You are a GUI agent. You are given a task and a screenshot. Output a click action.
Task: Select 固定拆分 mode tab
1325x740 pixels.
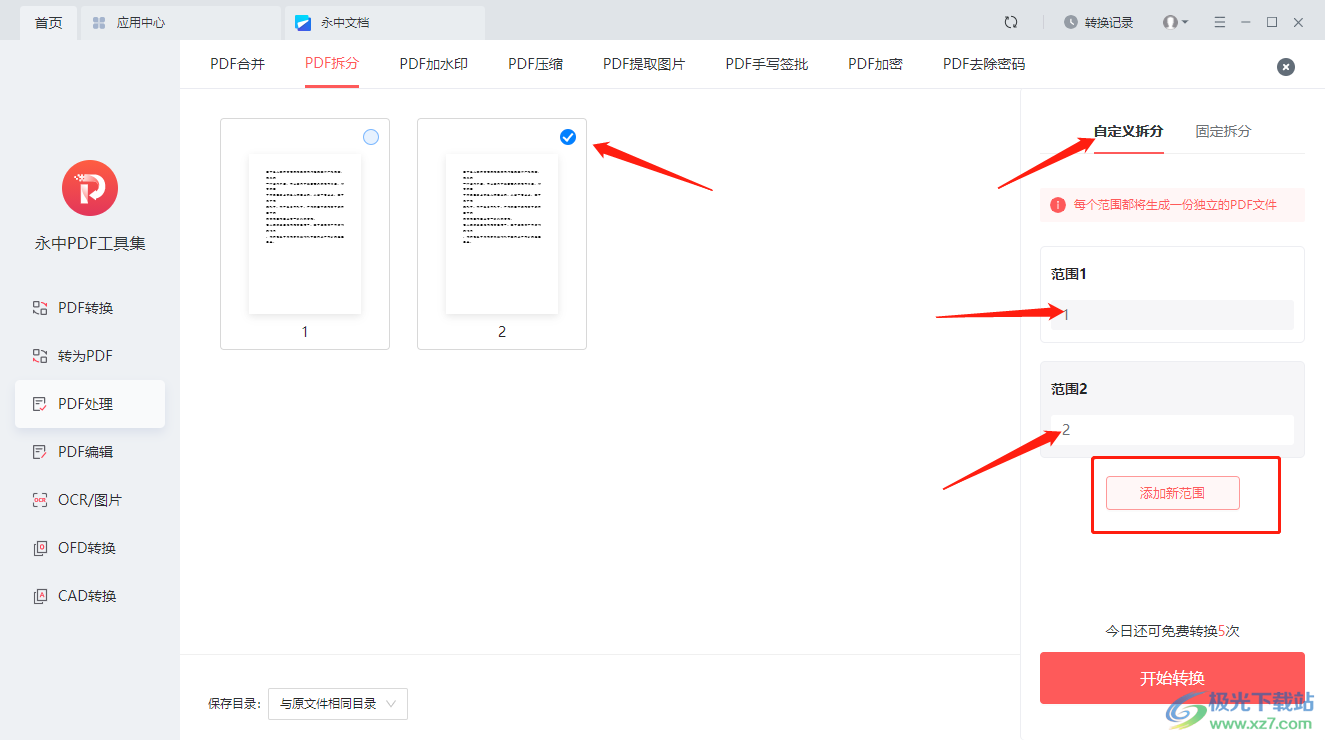coord(1223,131)
